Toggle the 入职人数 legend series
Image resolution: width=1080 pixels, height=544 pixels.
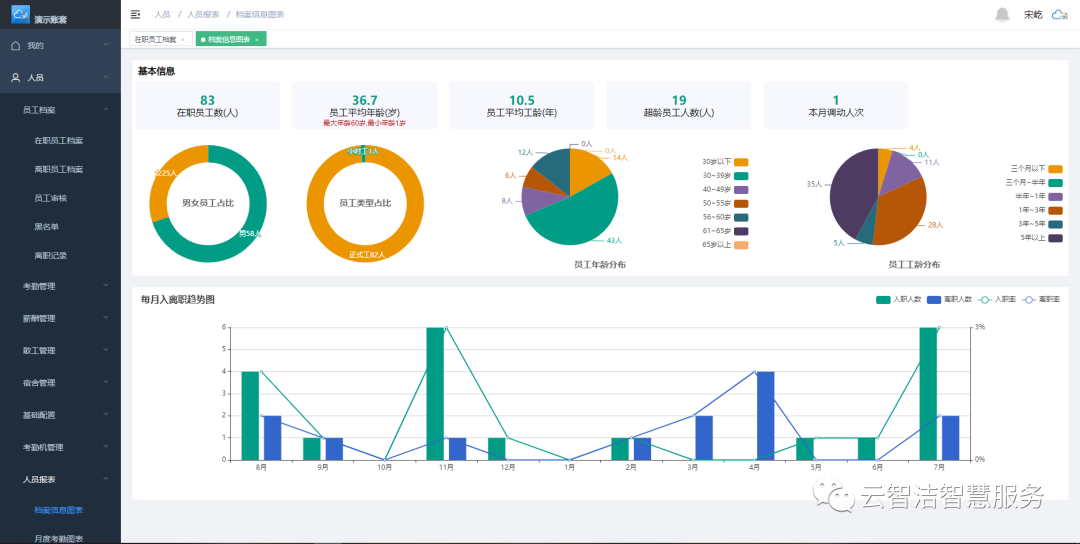pos(884,299)
